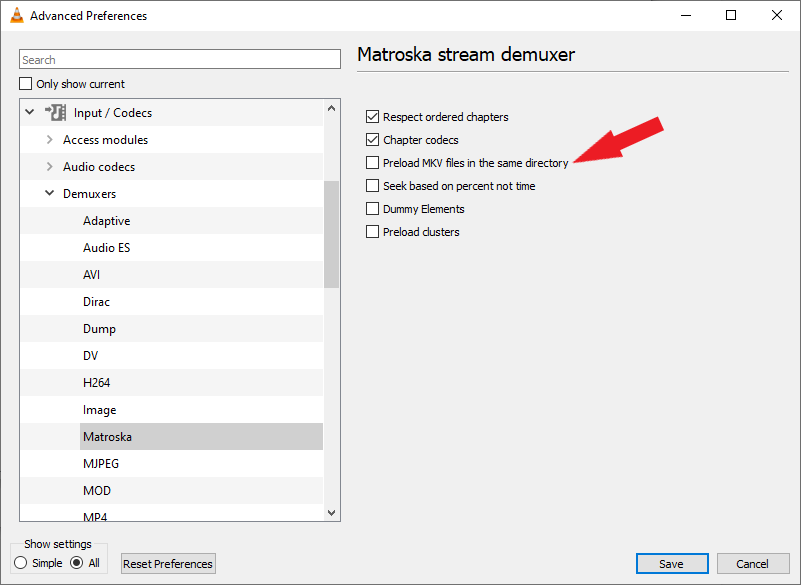Select Dirac in the demuxer list

coord(97,302)
